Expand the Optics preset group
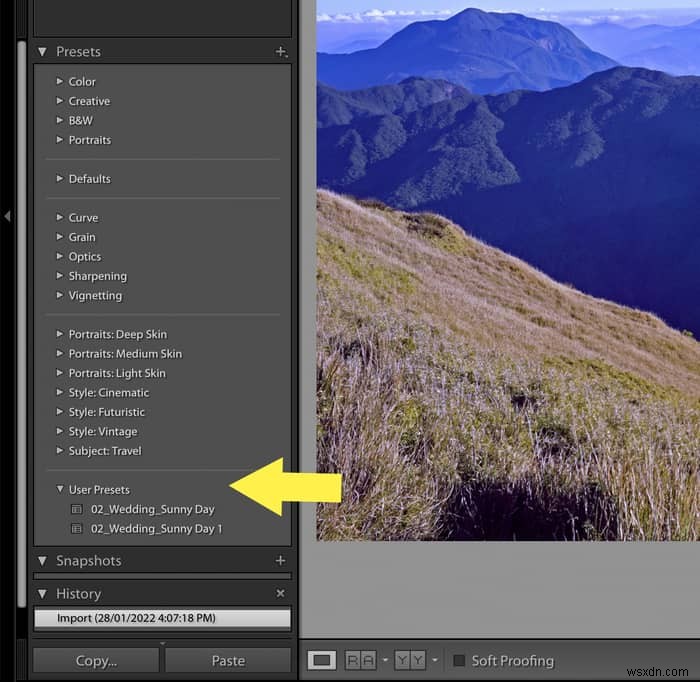This screenshot has height=682, width=700. click(59, 256)
